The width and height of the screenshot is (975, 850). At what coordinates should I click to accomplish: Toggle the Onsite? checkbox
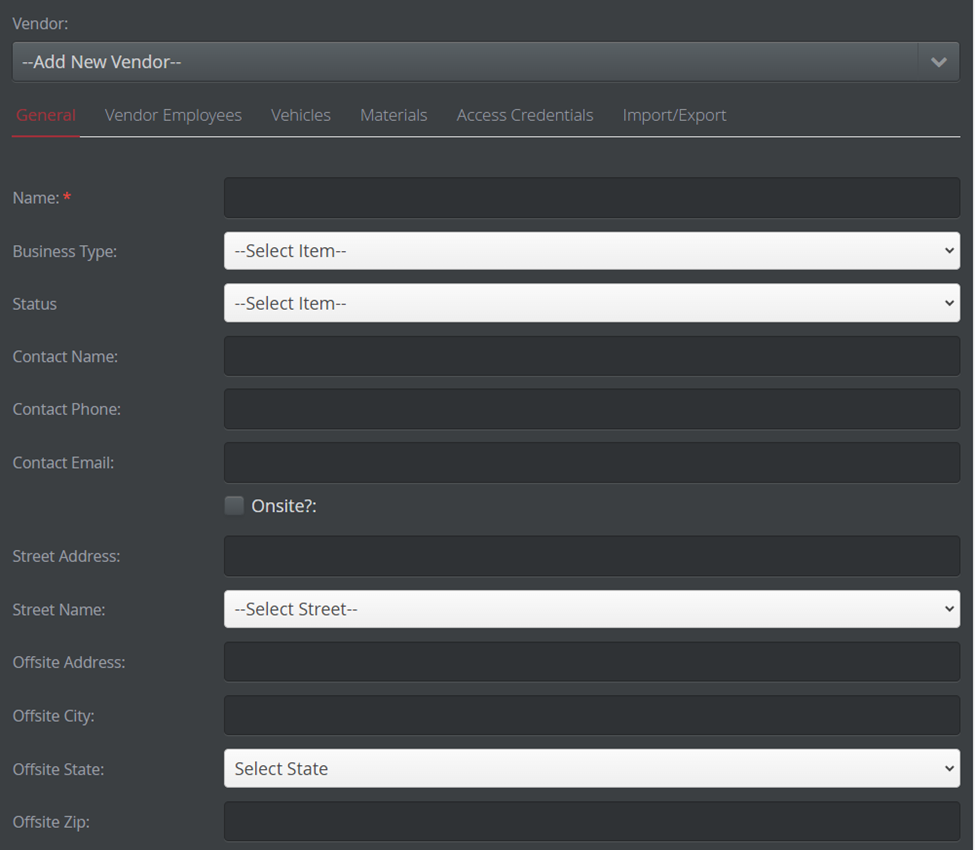tap(234, 506)
